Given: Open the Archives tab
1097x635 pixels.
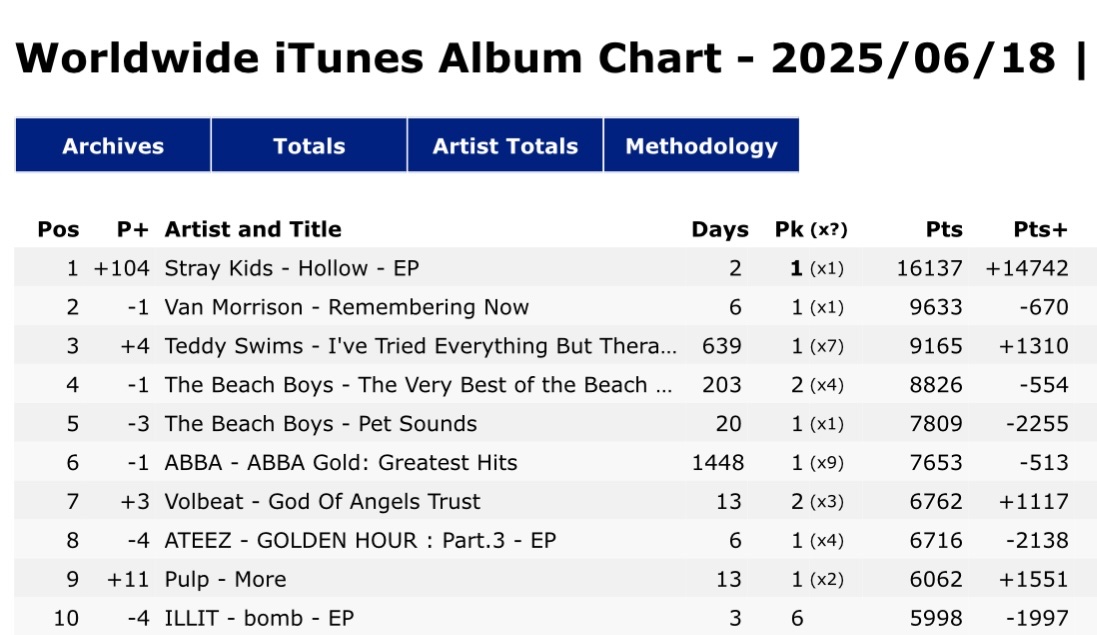Looking at the screenshot, I should (x=113, y=145).
